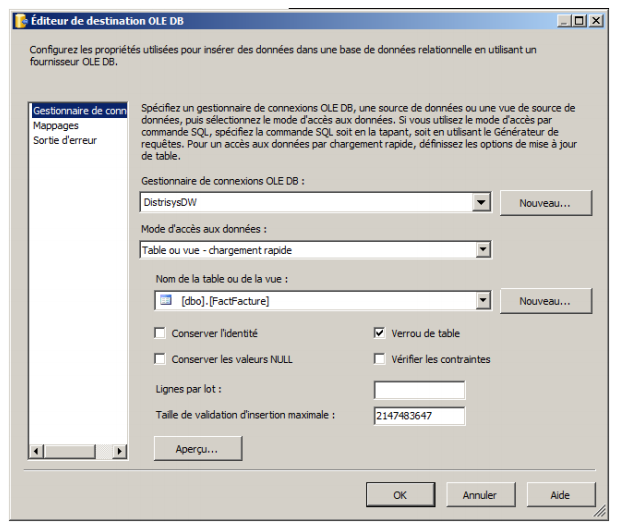
Task: Click the Annuler button
Action: click(x=480, y=495)
